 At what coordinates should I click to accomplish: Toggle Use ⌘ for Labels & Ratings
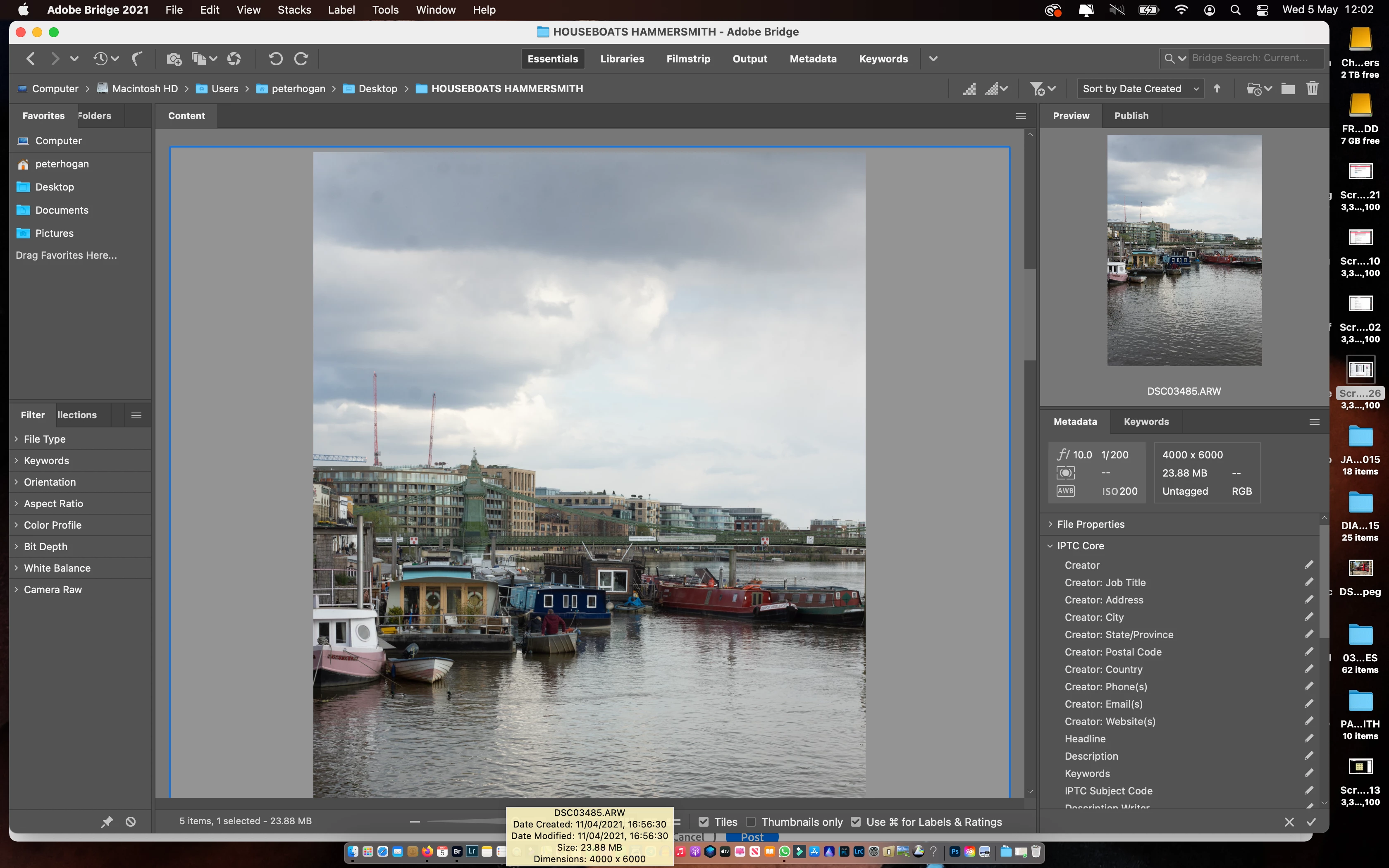click(x=856, y=822)
